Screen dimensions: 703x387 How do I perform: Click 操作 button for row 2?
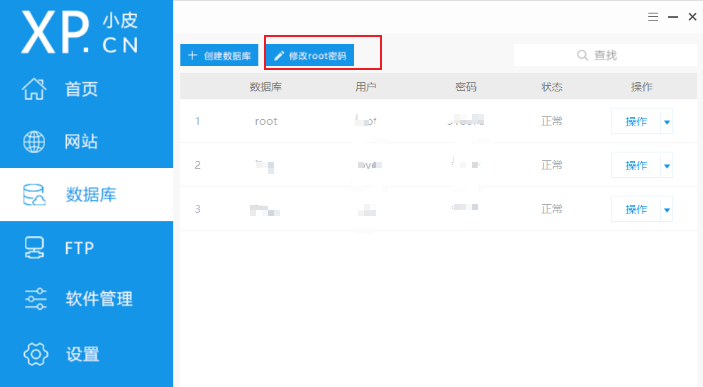click(x=636, y=165)
